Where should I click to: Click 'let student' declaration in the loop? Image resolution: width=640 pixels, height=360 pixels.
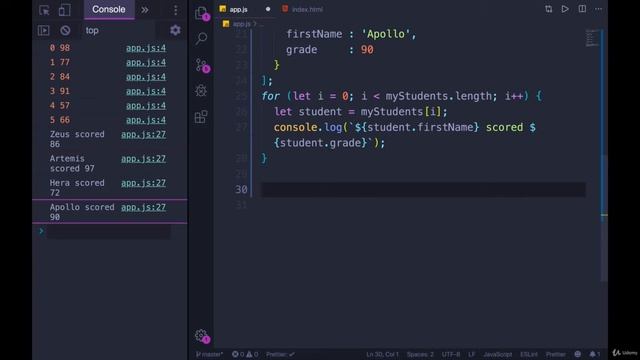[x=308, y=112]
